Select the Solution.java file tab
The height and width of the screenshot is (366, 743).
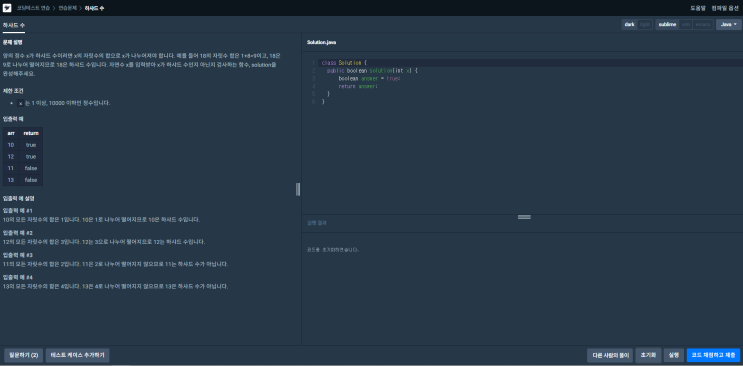321,43
